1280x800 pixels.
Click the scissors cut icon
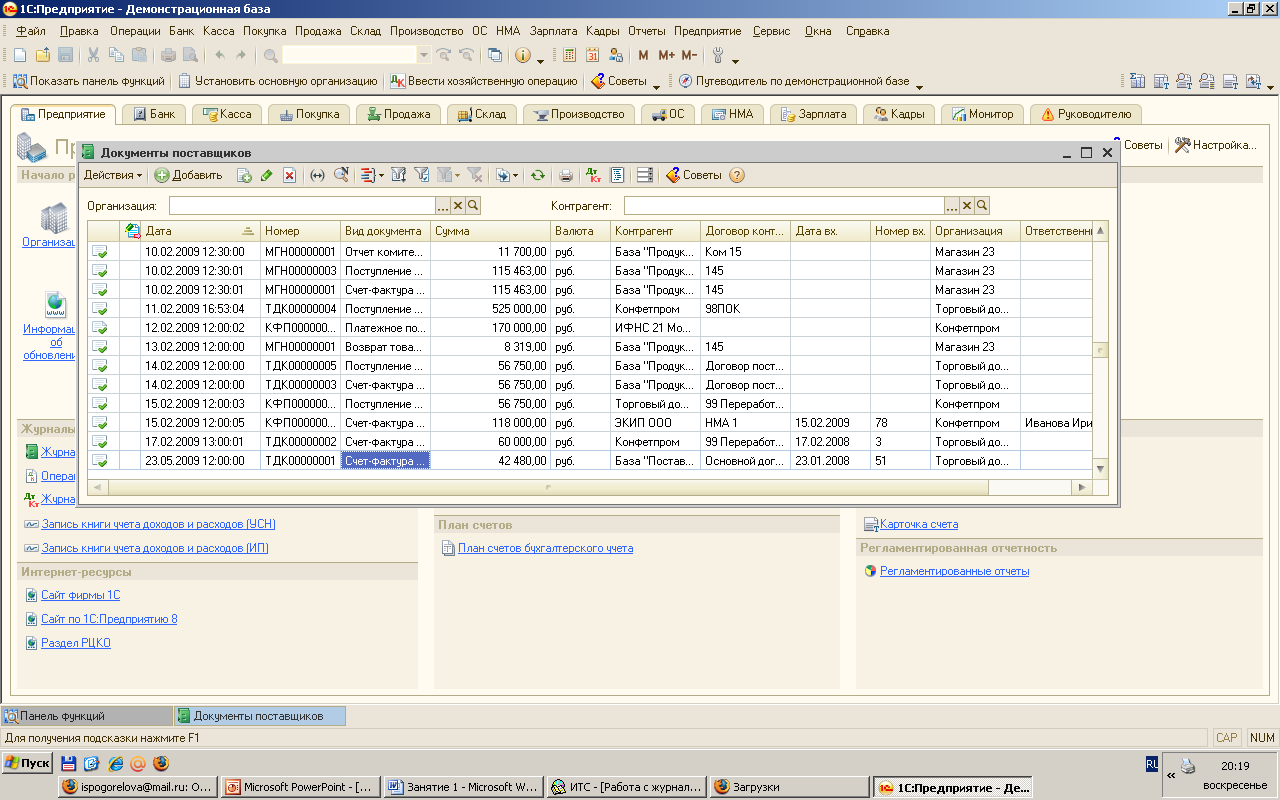click(93, 55)
